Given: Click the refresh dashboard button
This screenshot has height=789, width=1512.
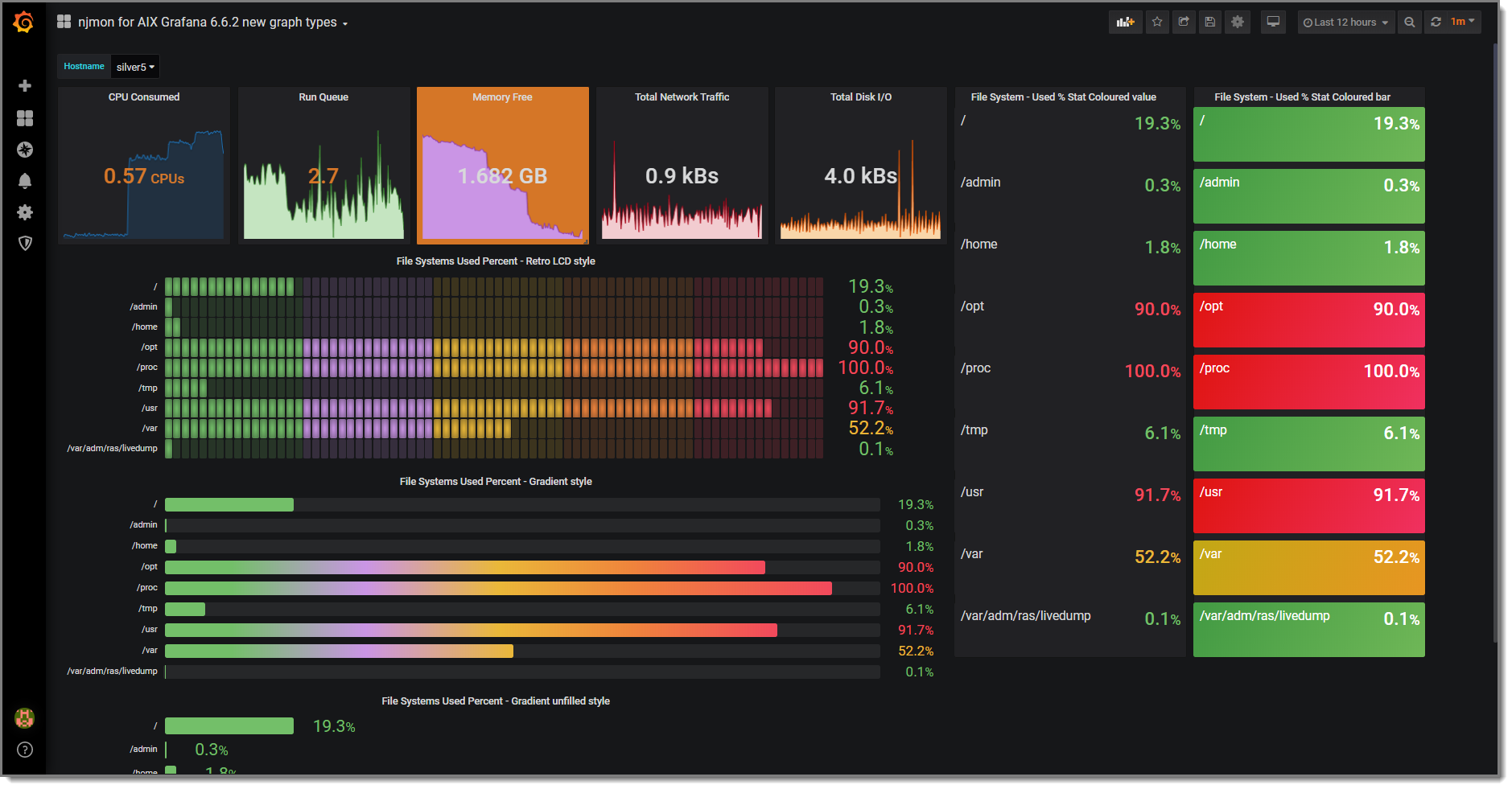Looking at the screenshot, I should 1436,23.
